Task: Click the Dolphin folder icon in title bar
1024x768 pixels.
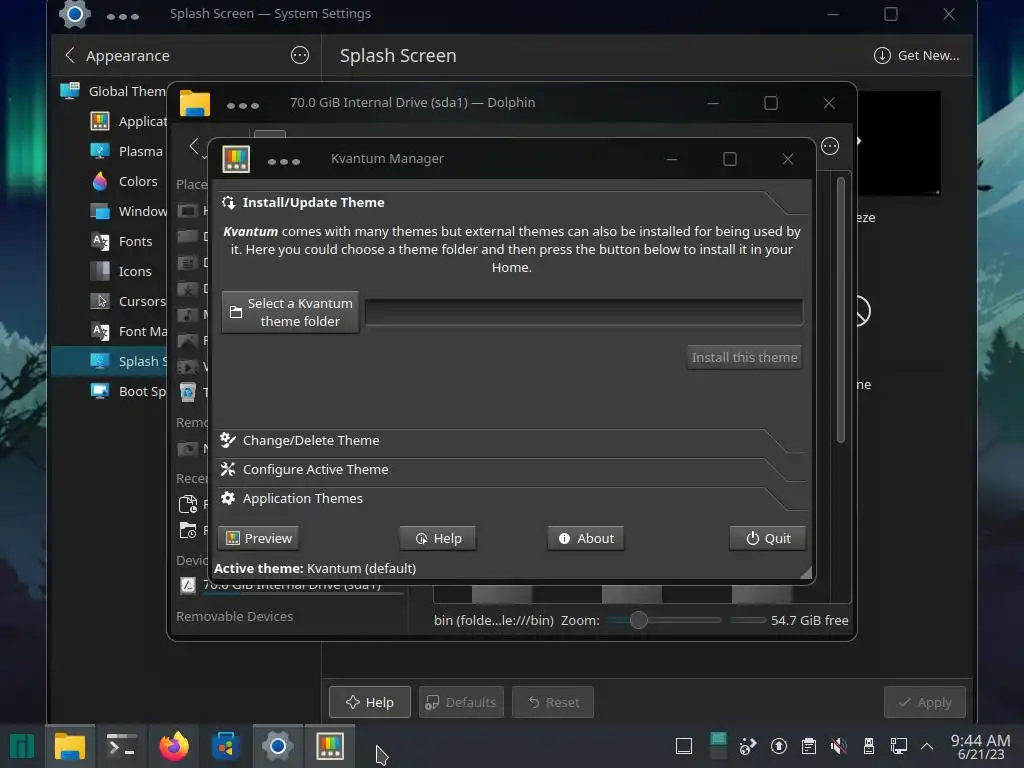Action: (x=195, y=103)
